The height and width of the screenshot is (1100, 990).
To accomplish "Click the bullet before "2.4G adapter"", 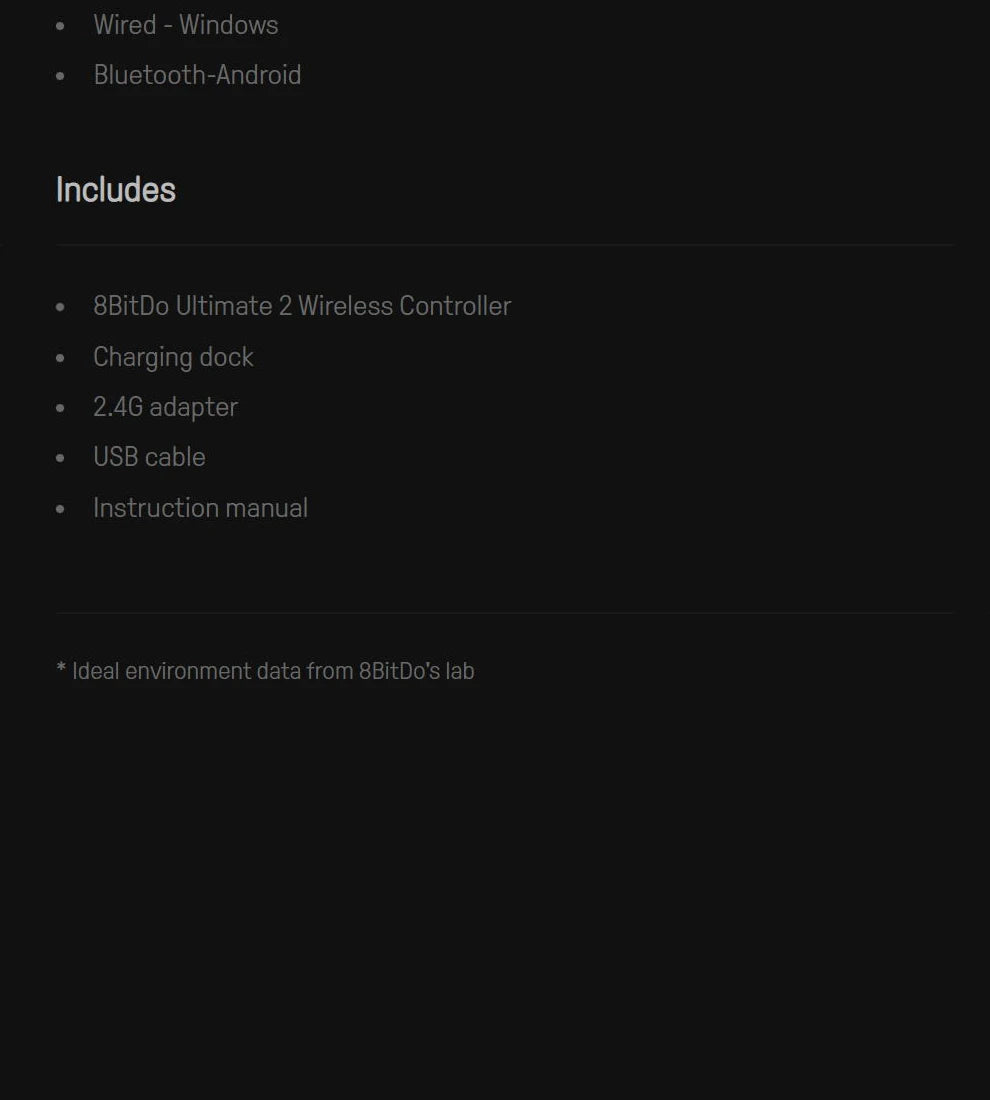I will click(x=61, y=408).
